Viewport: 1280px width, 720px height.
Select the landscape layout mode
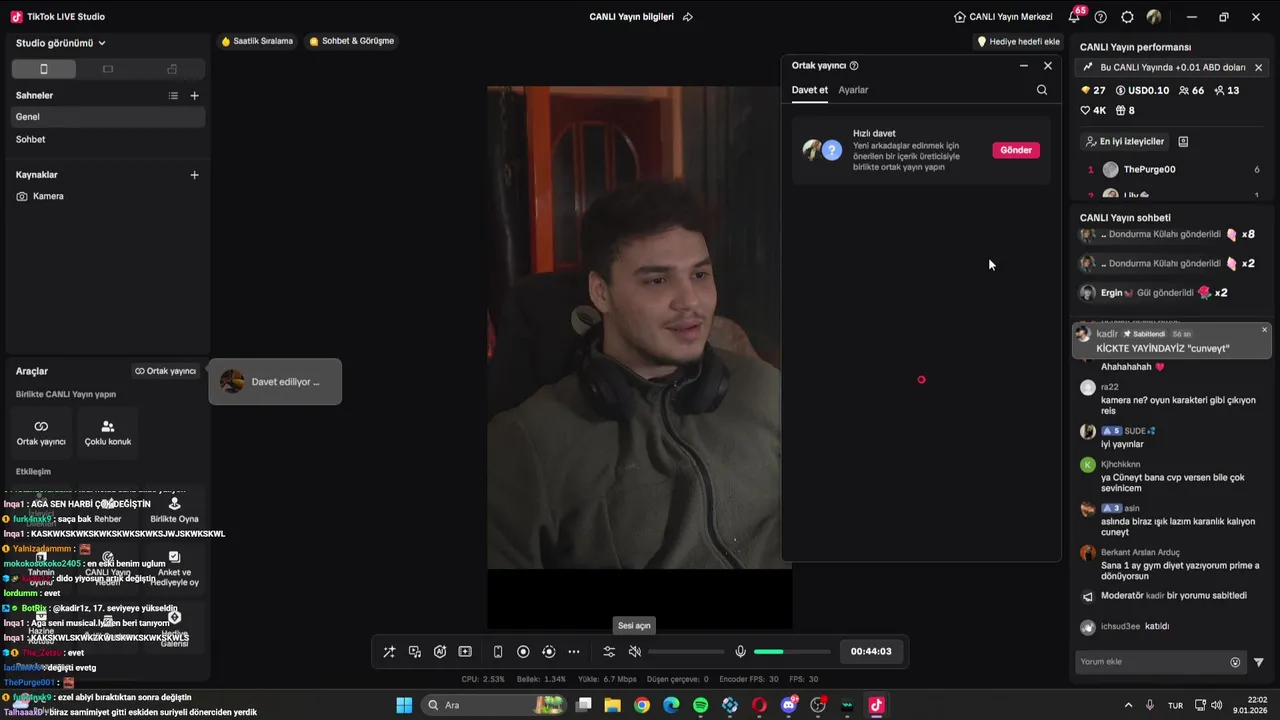(108, 69)
